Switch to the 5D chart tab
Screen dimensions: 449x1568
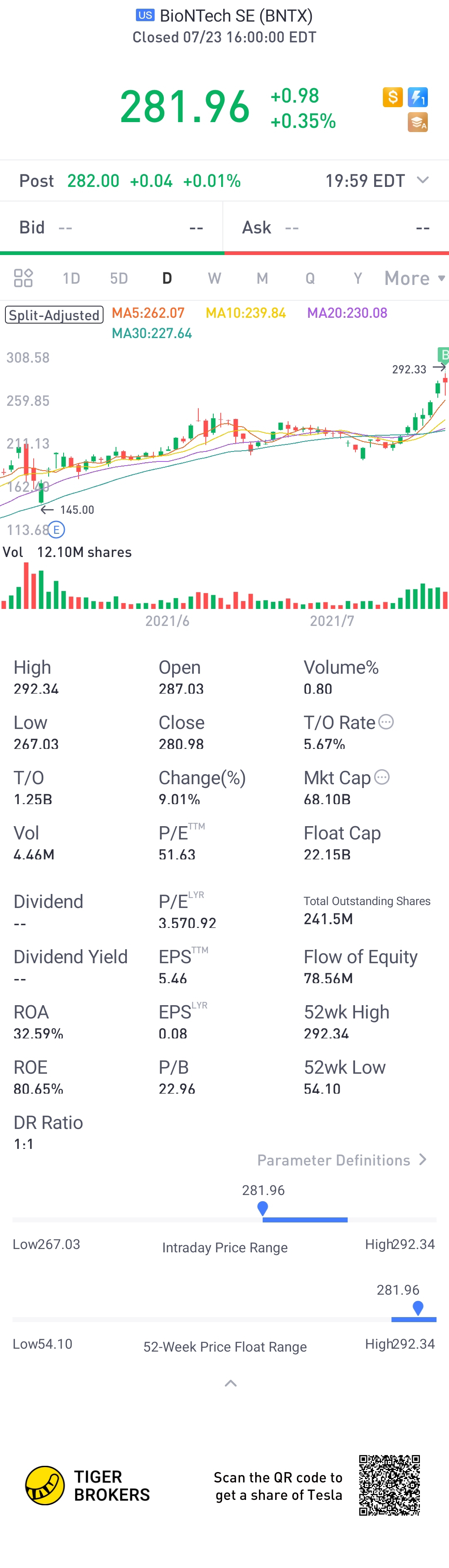point(119,278)
